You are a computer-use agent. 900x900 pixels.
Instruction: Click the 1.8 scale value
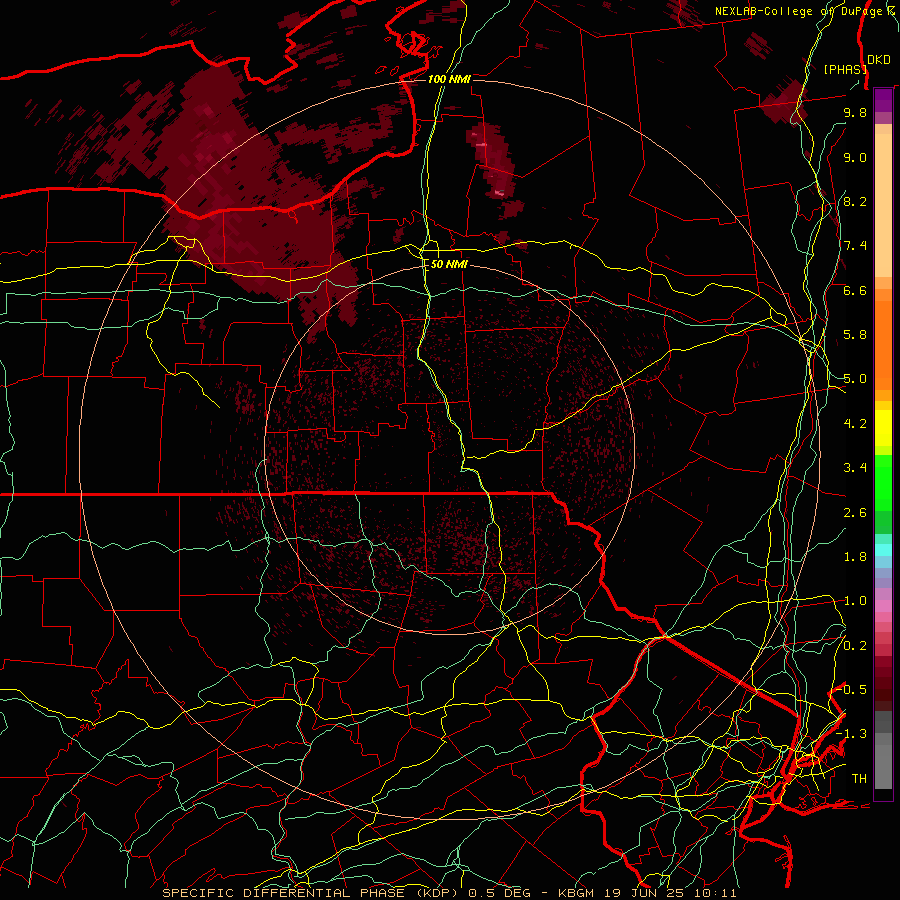855,557
